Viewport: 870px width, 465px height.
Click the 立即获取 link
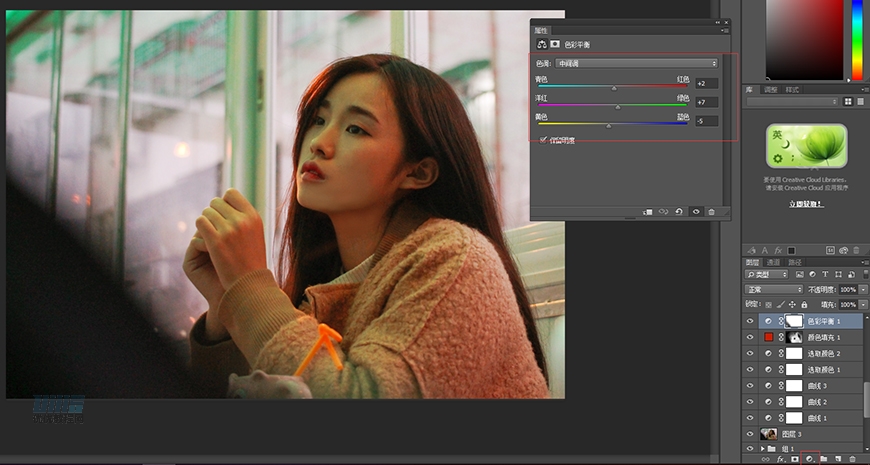[x=806, y=203]
